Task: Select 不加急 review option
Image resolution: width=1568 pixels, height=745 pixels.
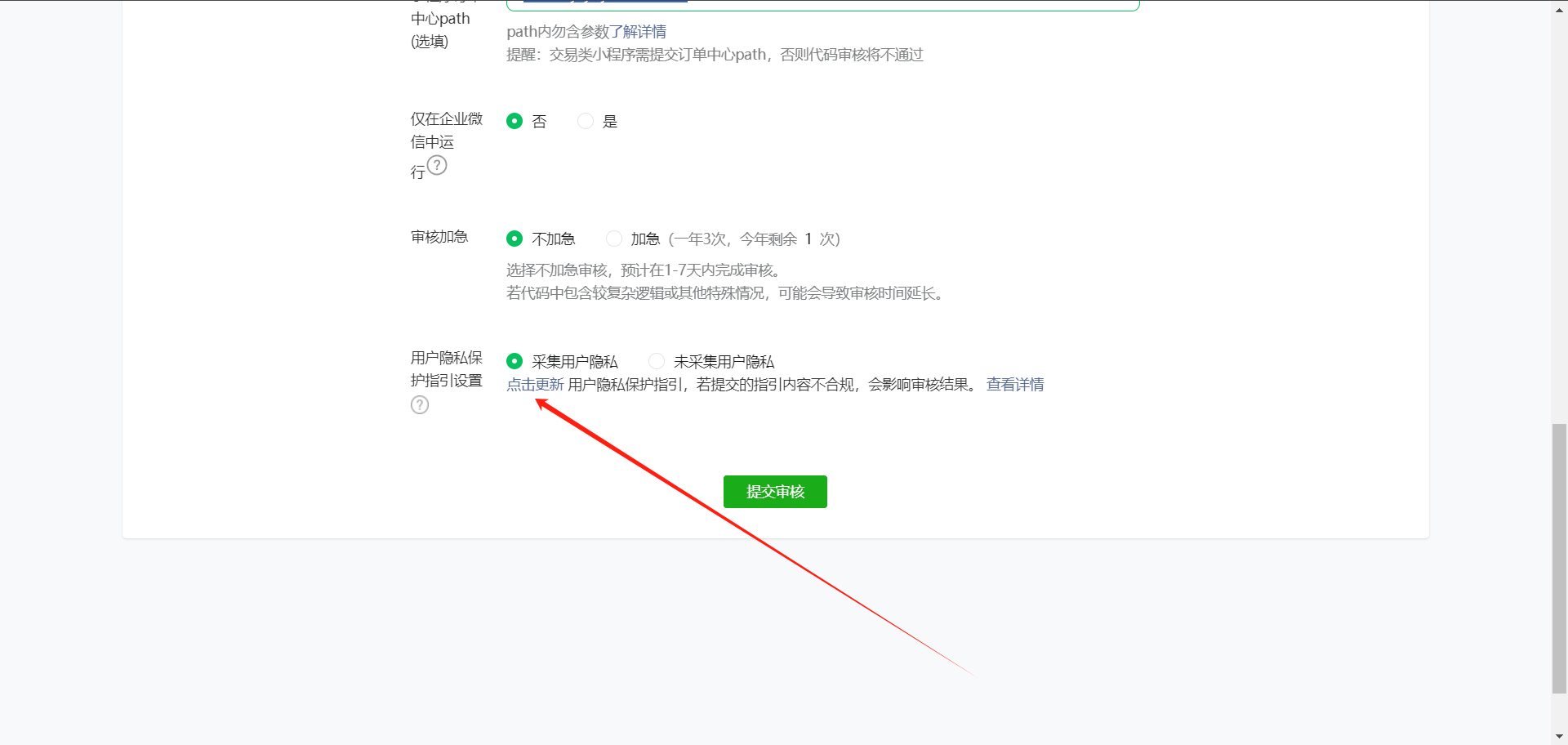Action: coord(514,239)
